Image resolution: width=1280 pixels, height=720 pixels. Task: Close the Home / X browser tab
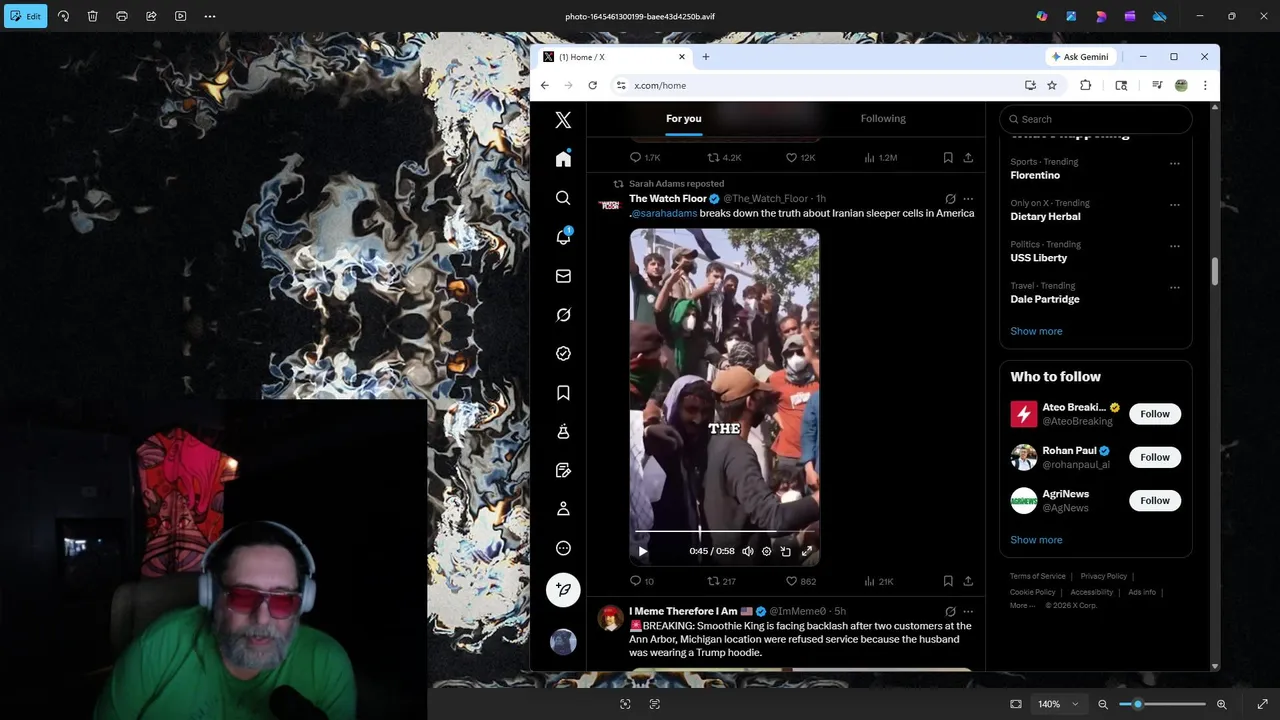click(682, 57)
